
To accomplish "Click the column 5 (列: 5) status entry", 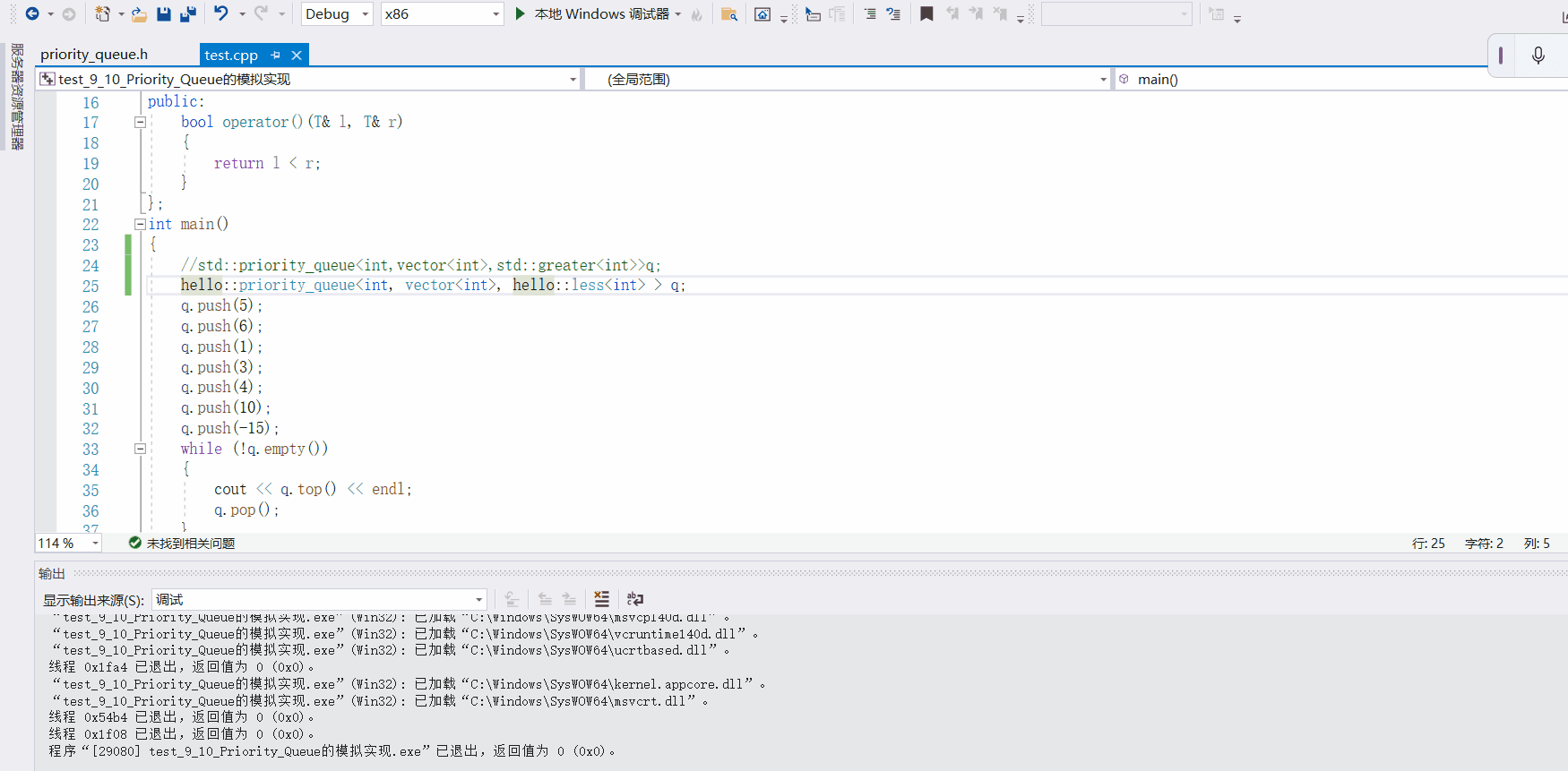I will [1537, 543].
